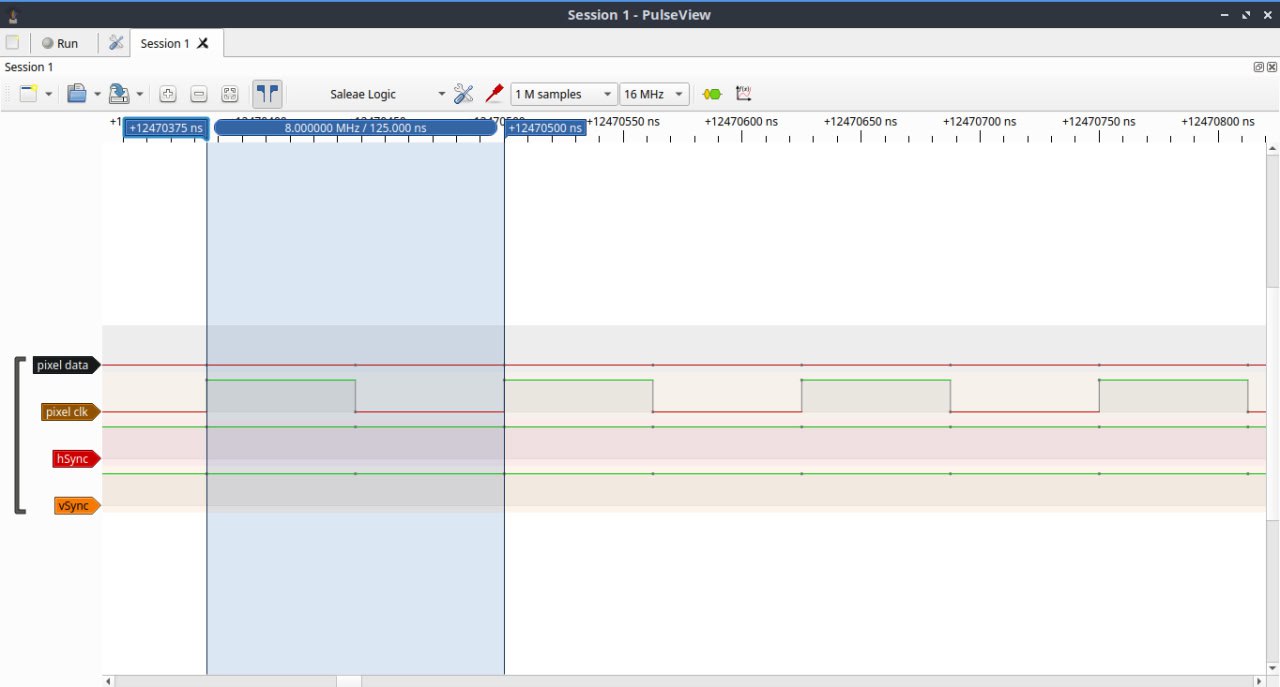Screen dimensions: 1280x687
Task: Click the red hSync channel label
Action: [x=74, y=459]
